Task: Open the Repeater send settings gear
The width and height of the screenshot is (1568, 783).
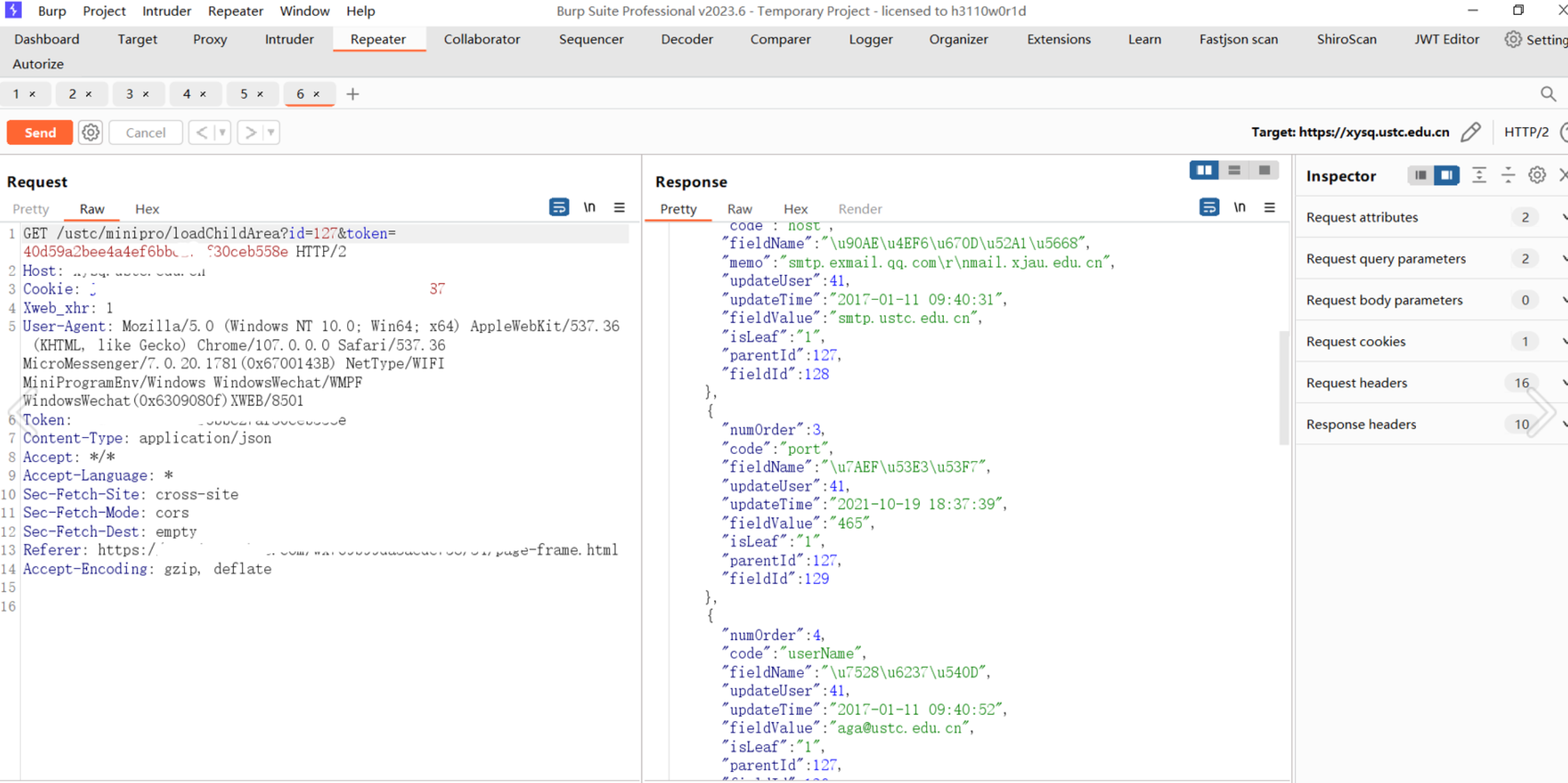Action: point(91,132)
